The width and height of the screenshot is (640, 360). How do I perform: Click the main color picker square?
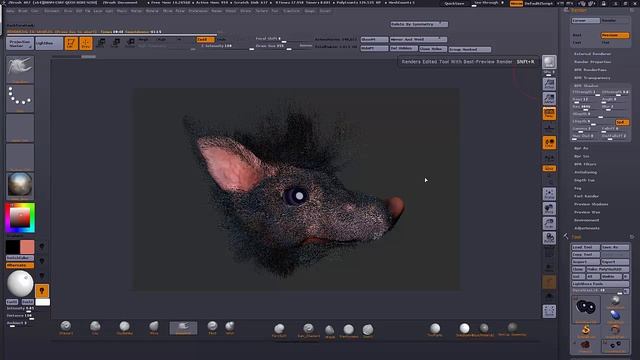[x=20, y=218]
